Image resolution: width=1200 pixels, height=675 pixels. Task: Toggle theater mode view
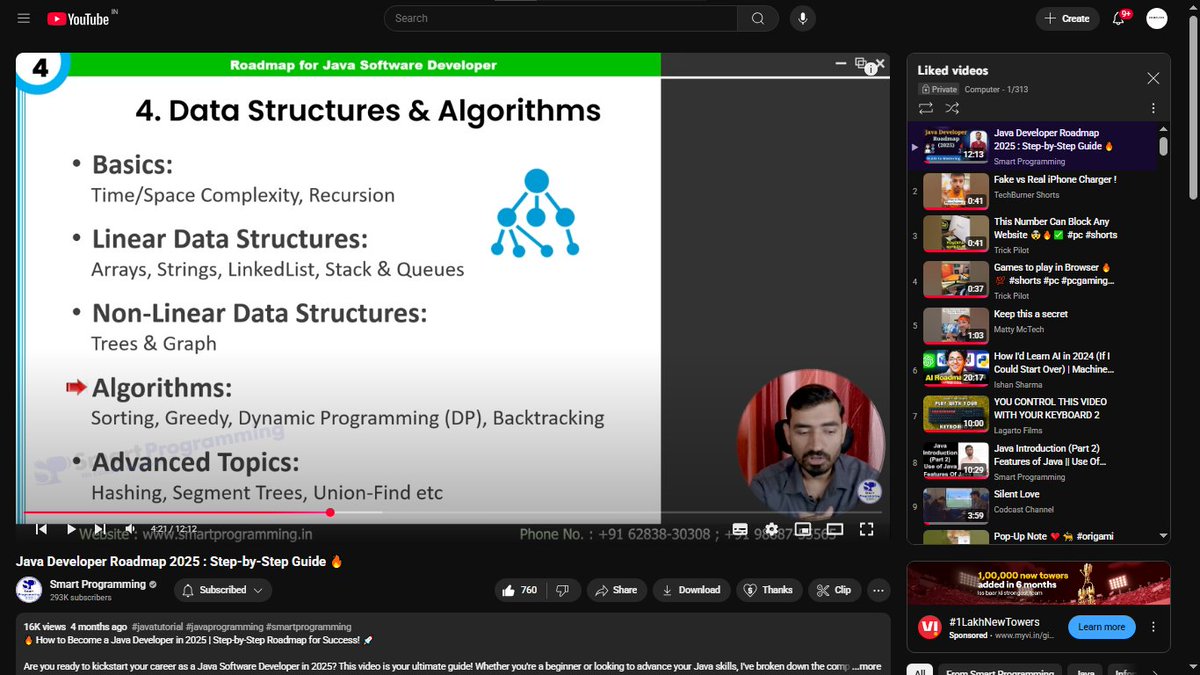point(835,529)
